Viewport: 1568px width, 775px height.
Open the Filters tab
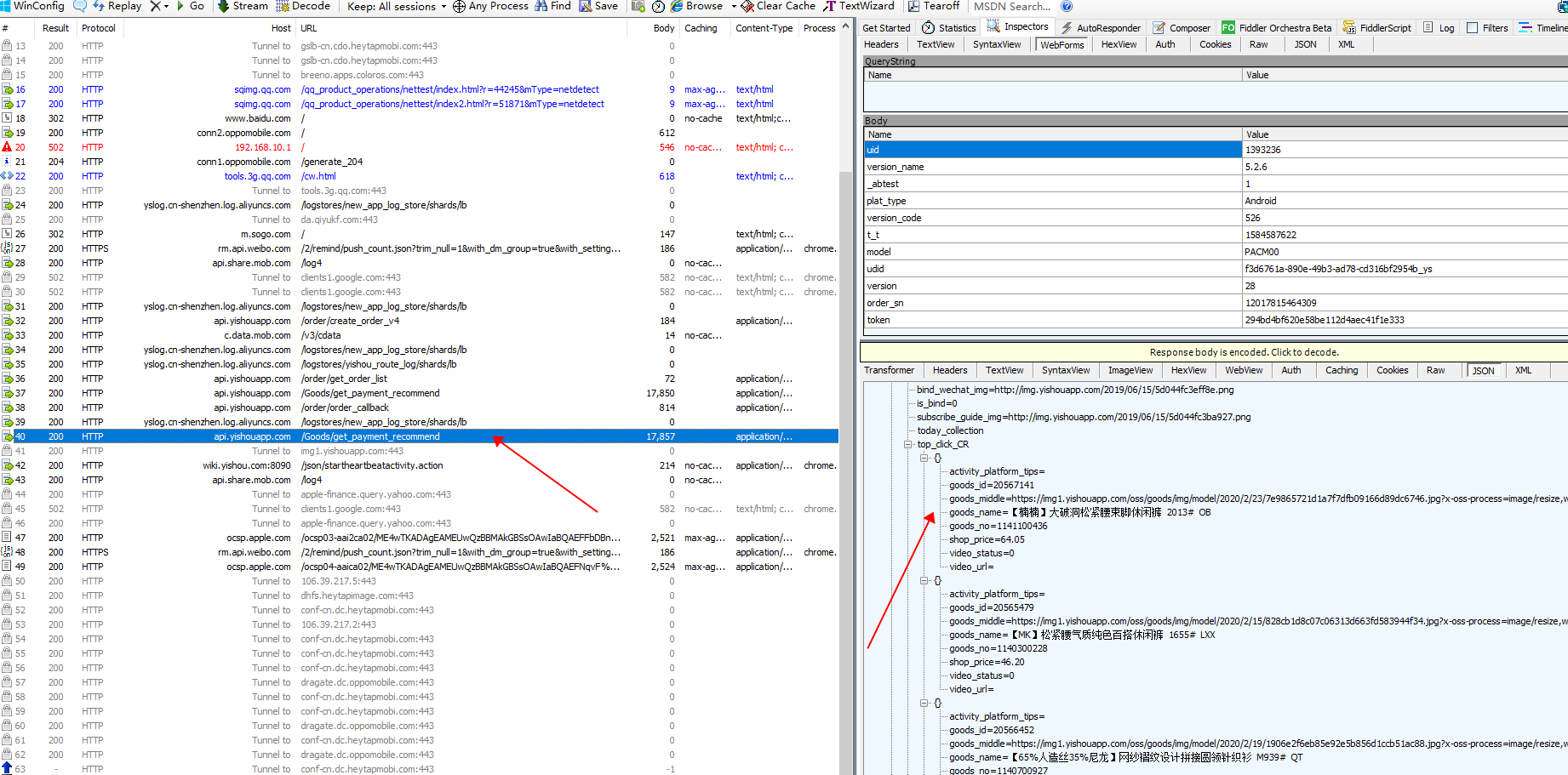(1487, 28)
